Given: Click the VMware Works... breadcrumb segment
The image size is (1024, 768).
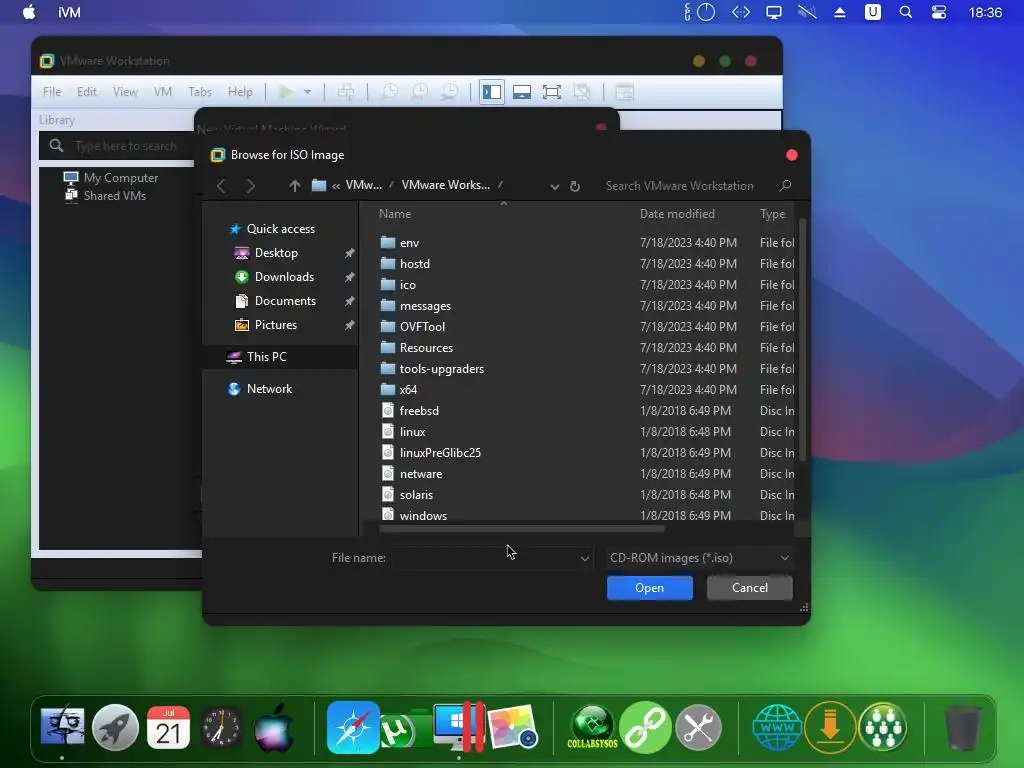Looking at the screenshot, I should [445, 185].
